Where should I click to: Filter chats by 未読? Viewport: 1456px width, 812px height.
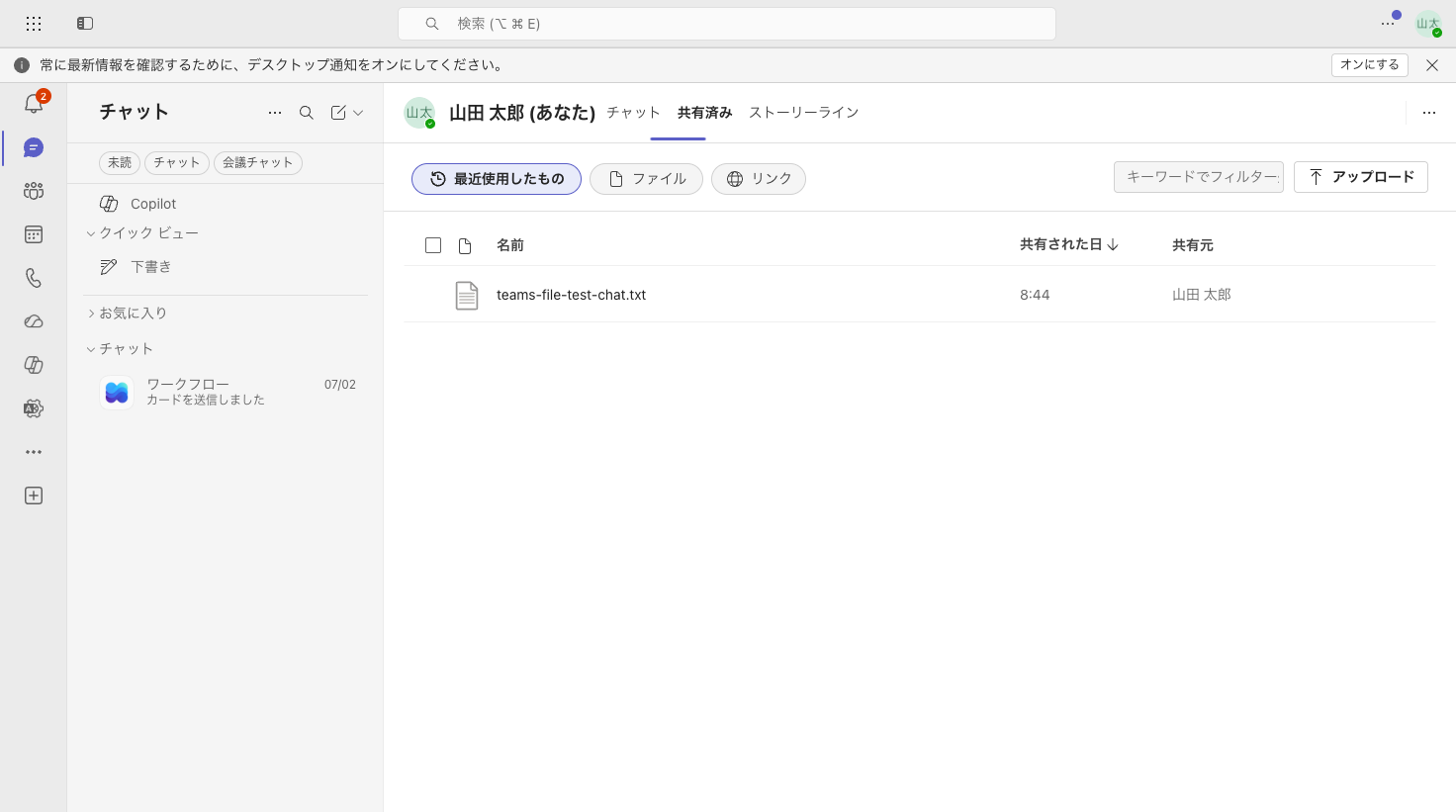[120, 162]
